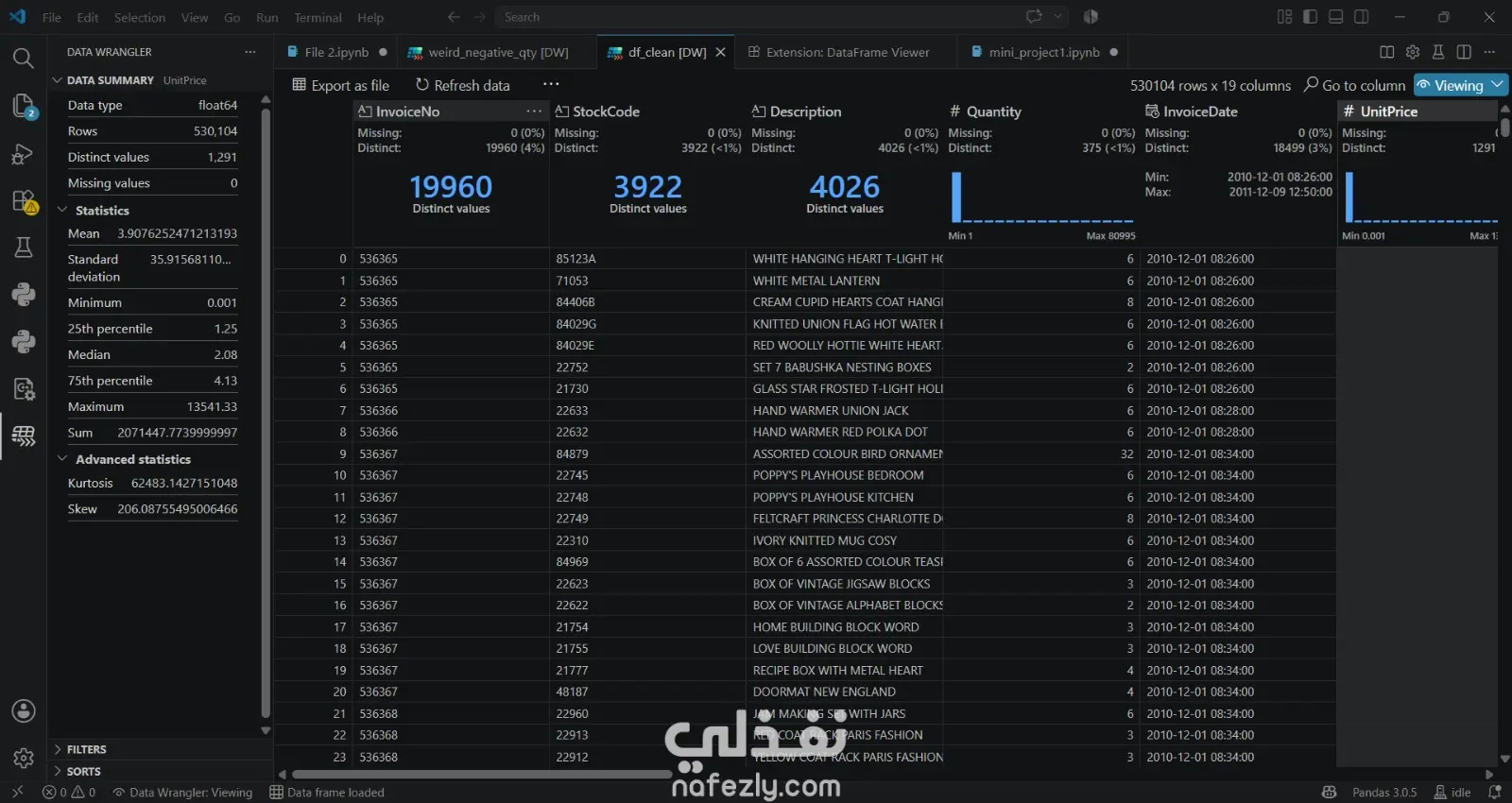Screen dimensions: 1512x803
Task: Click errors and warnings status indicator
Action: pos(69,793)
